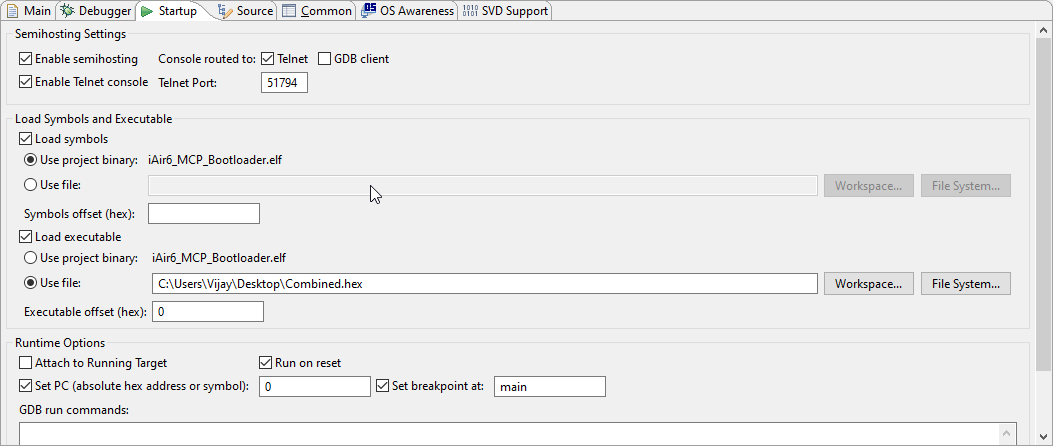Screen dimensions: 1053x446
Task: Select Use file radio under Load symbols
Action: pyautogui.click(x=31, y=185)
